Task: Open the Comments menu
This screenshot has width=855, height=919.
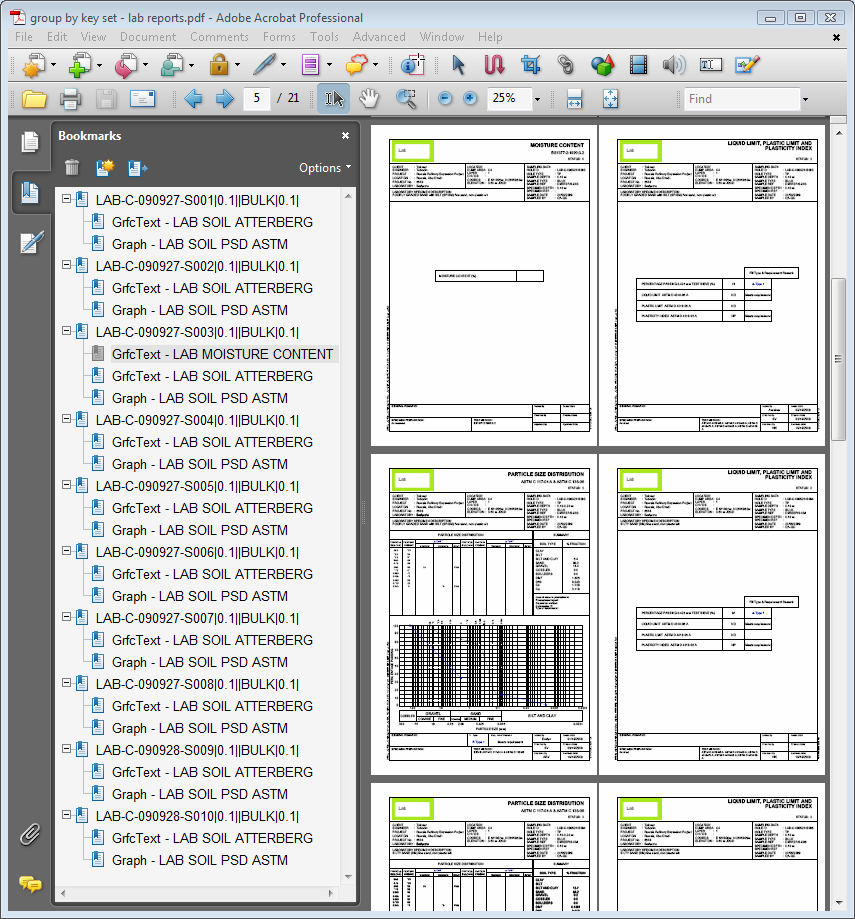Action: [x=219, y=37]
